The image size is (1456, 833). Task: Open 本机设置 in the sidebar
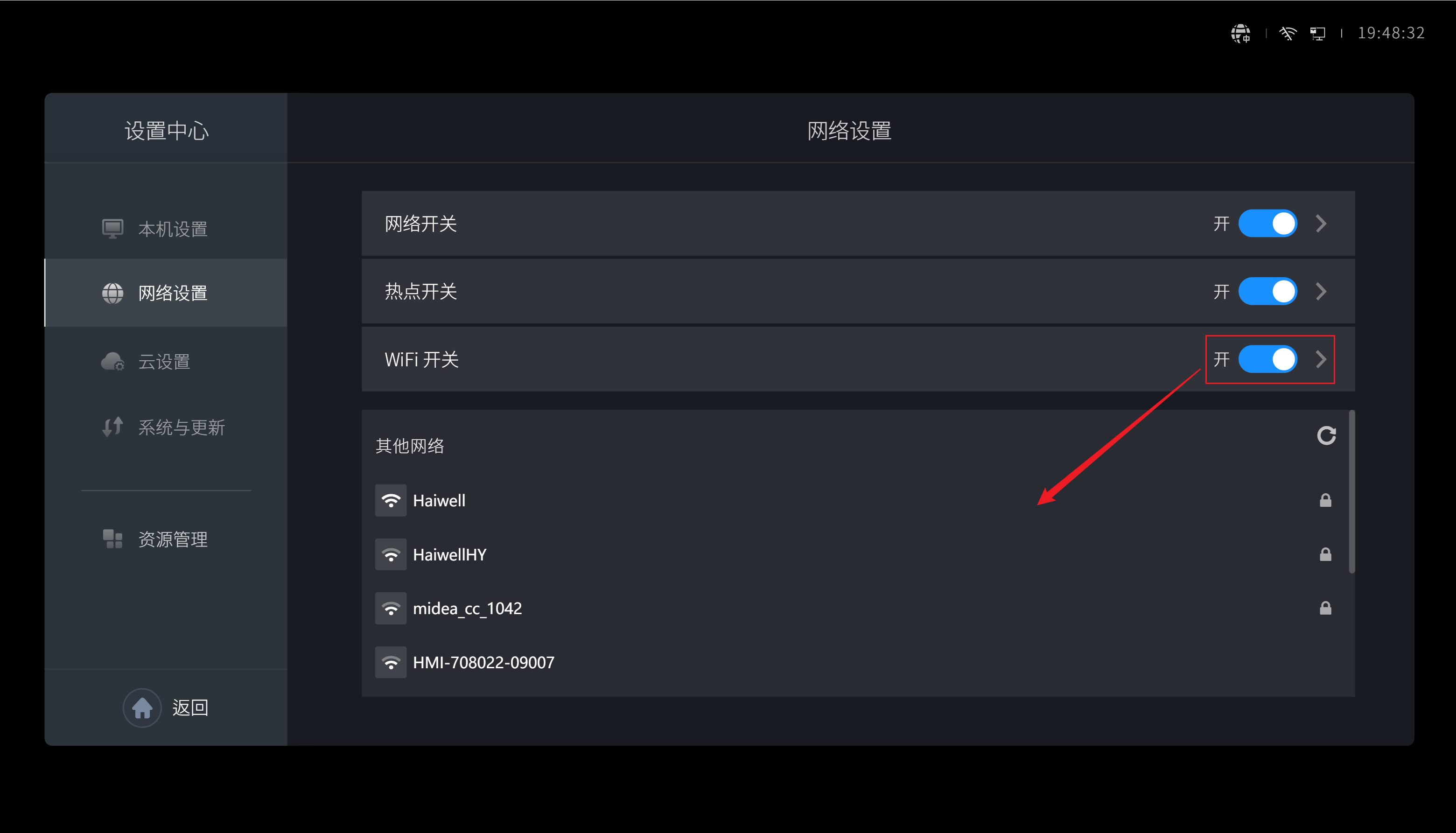(166, 229)
